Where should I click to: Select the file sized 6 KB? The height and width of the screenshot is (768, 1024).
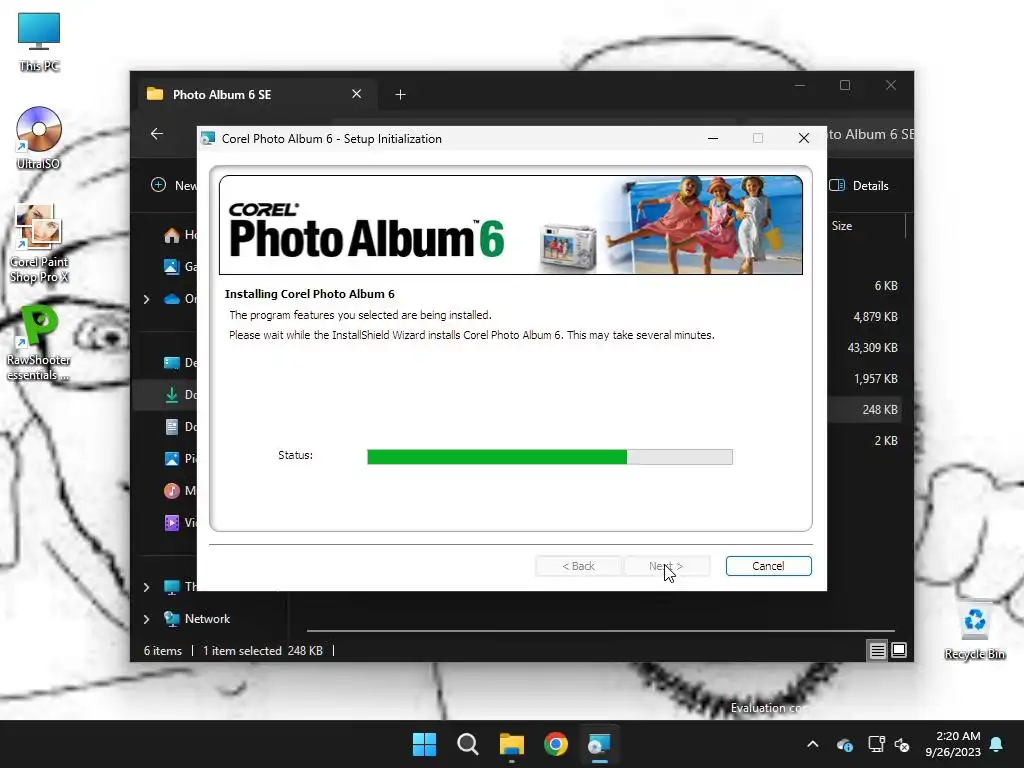pyautogui.click(x=886, y=286)
